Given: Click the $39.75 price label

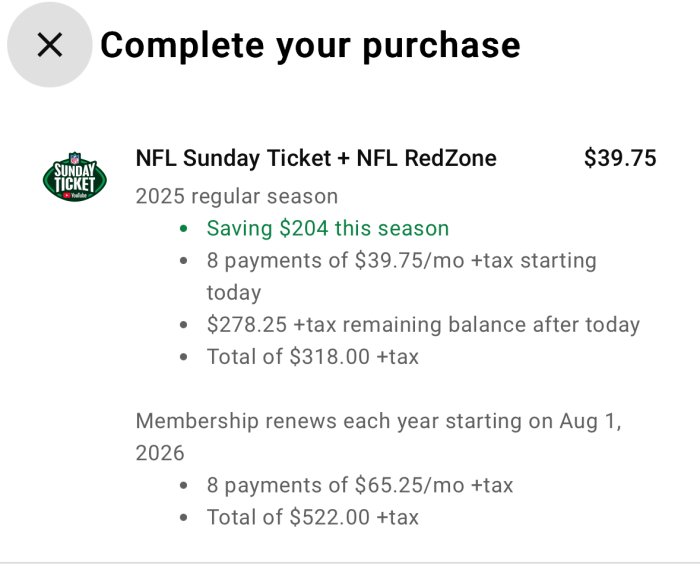Looking at the screenshot, I should [620, 158].
